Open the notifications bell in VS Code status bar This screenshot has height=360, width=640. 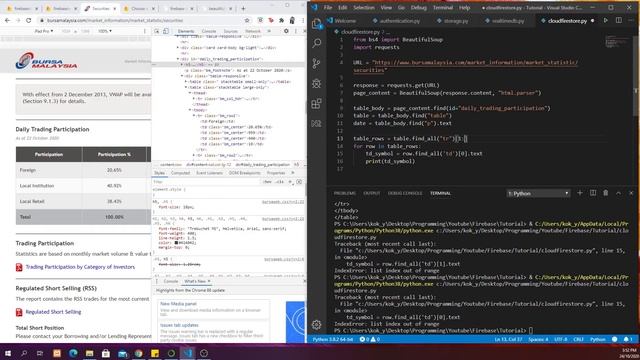pos(627,339)
